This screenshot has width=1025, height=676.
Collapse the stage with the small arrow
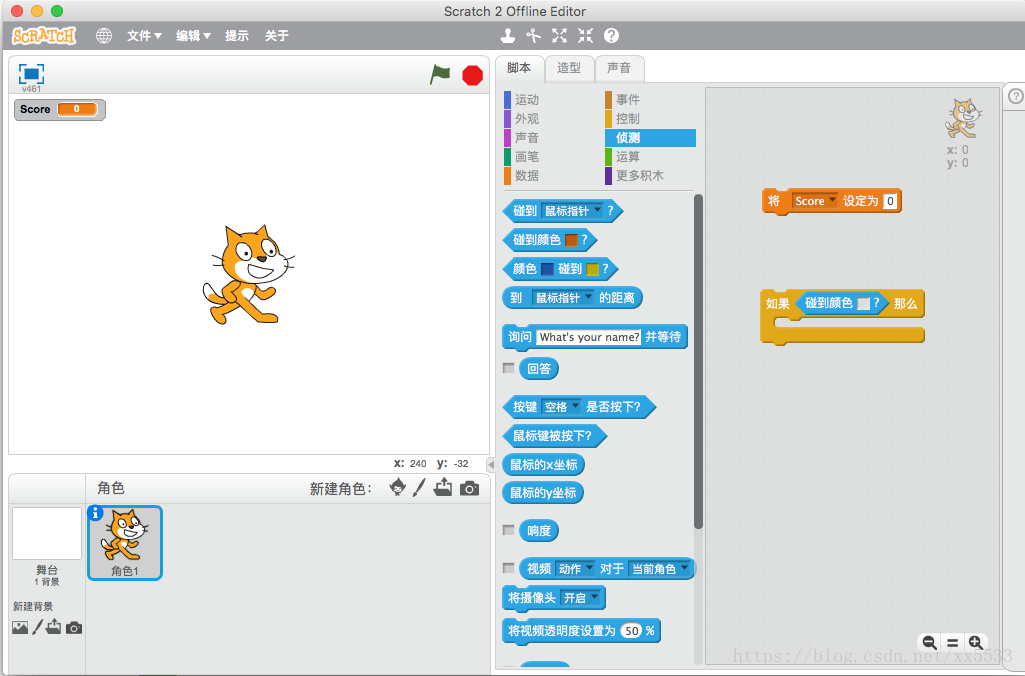coord(491,464)
